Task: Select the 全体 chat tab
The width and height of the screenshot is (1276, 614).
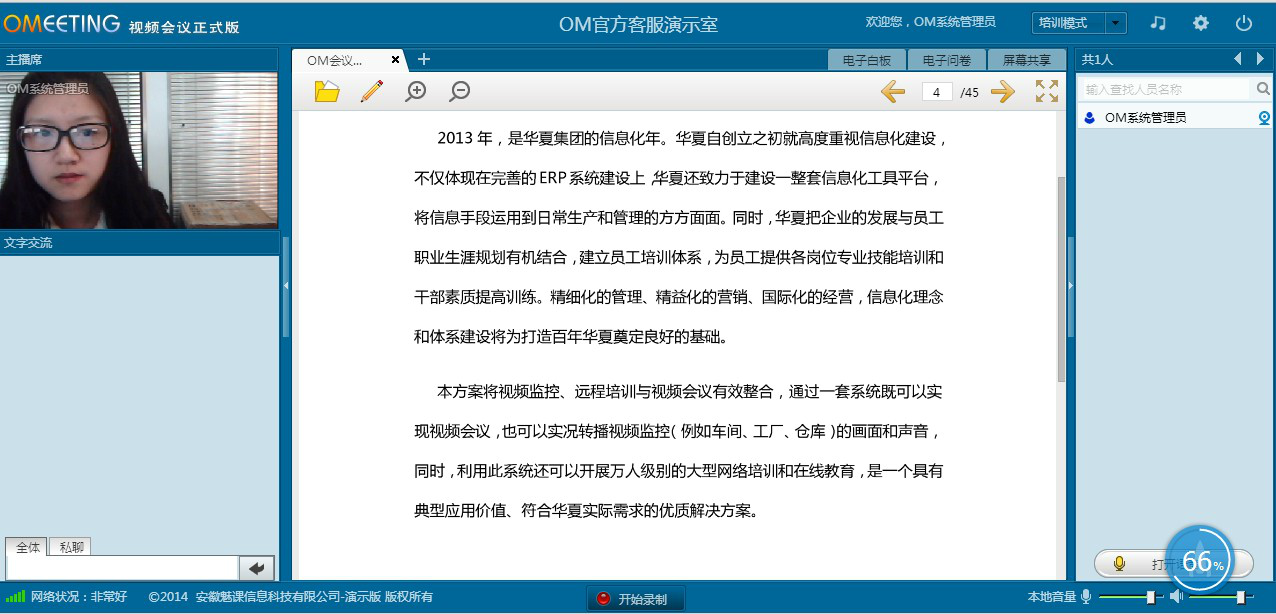Action: 27,547
